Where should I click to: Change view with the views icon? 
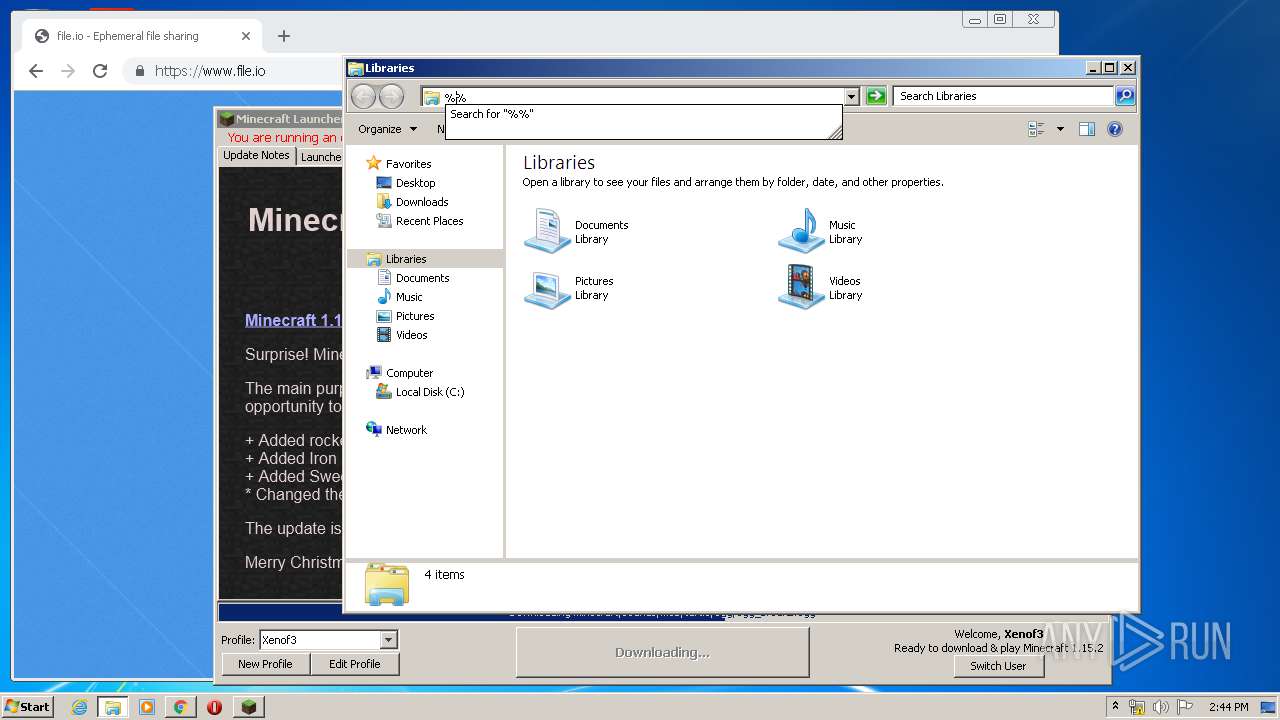(x=1036, y=129)
